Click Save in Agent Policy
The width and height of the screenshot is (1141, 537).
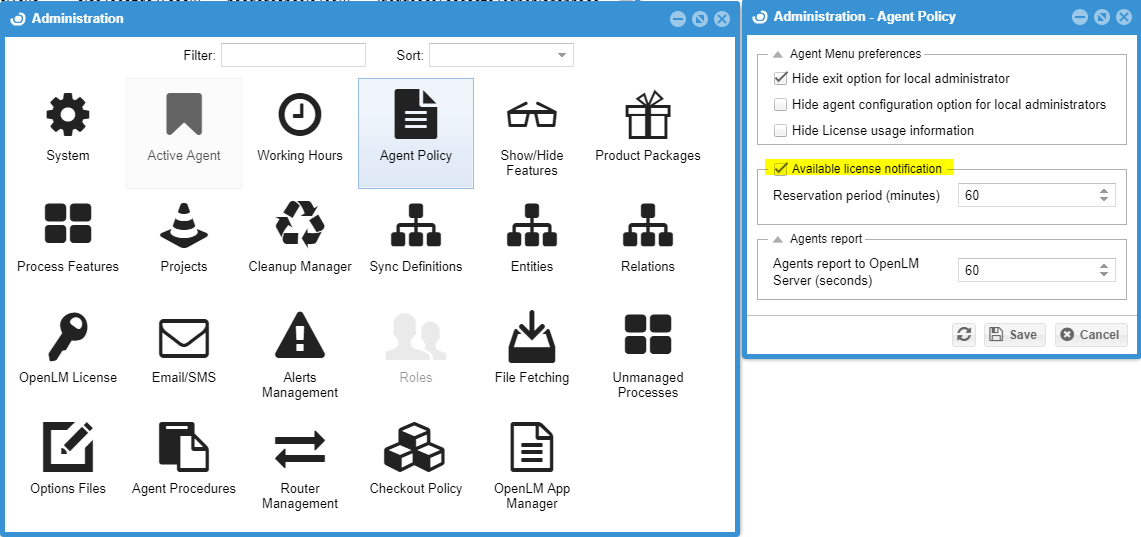pyautogui.click(x=1014, y=335)
